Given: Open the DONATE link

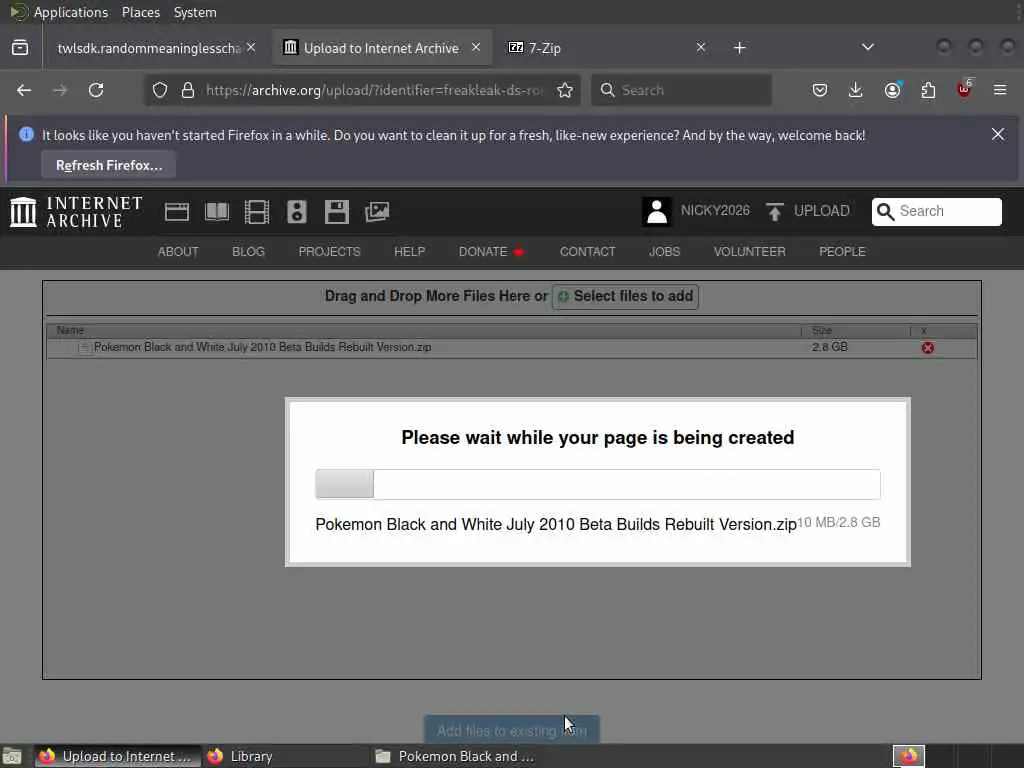Looking at the screenshot, I should click(x=490, y=252).
